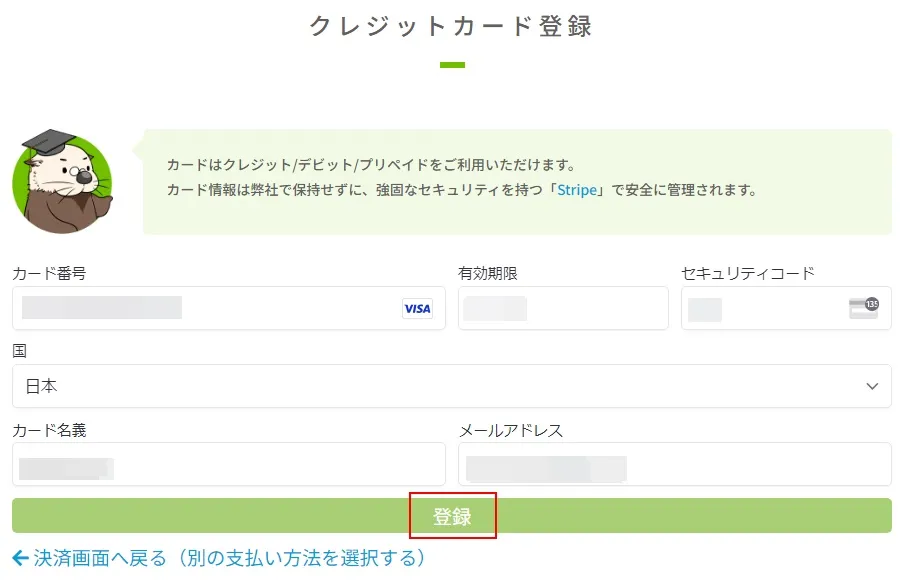Click the メールアドレス field label
Image resolution: width=906 pixels, height=582 pixels.
coord(511,431)
